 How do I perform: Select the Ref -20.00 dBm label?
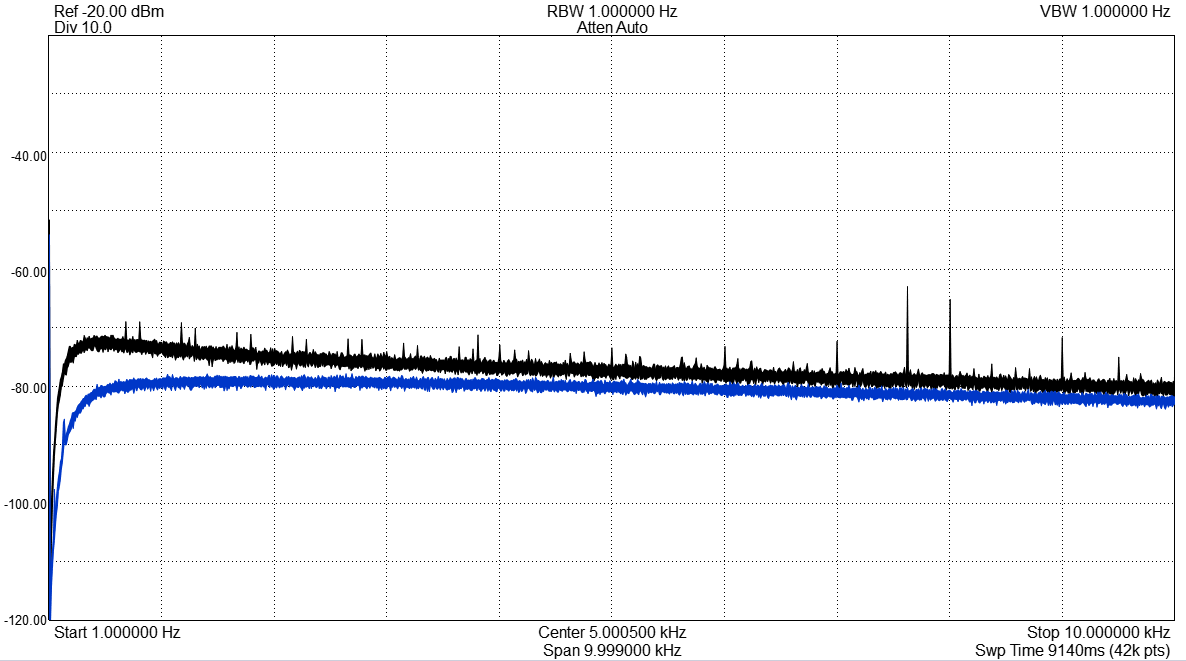point(109,11)
